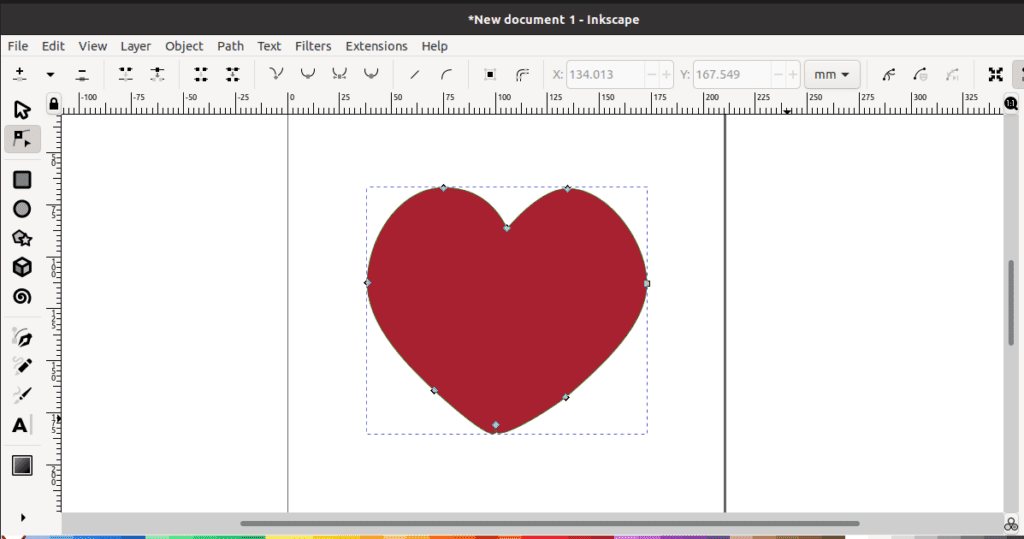This screenshot has height=539, width=1024.
Task: Select the Gradient tool
Action: point(22,465)
